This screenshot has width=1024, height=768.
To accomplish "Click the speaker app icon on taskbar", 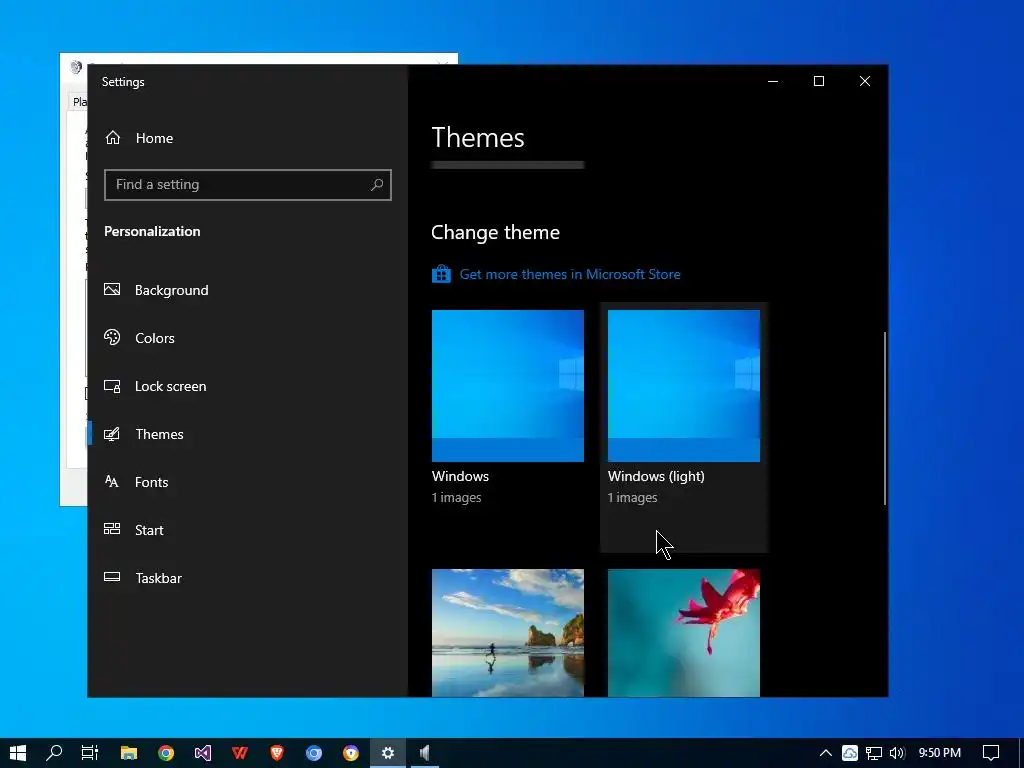I will (424, 753).
